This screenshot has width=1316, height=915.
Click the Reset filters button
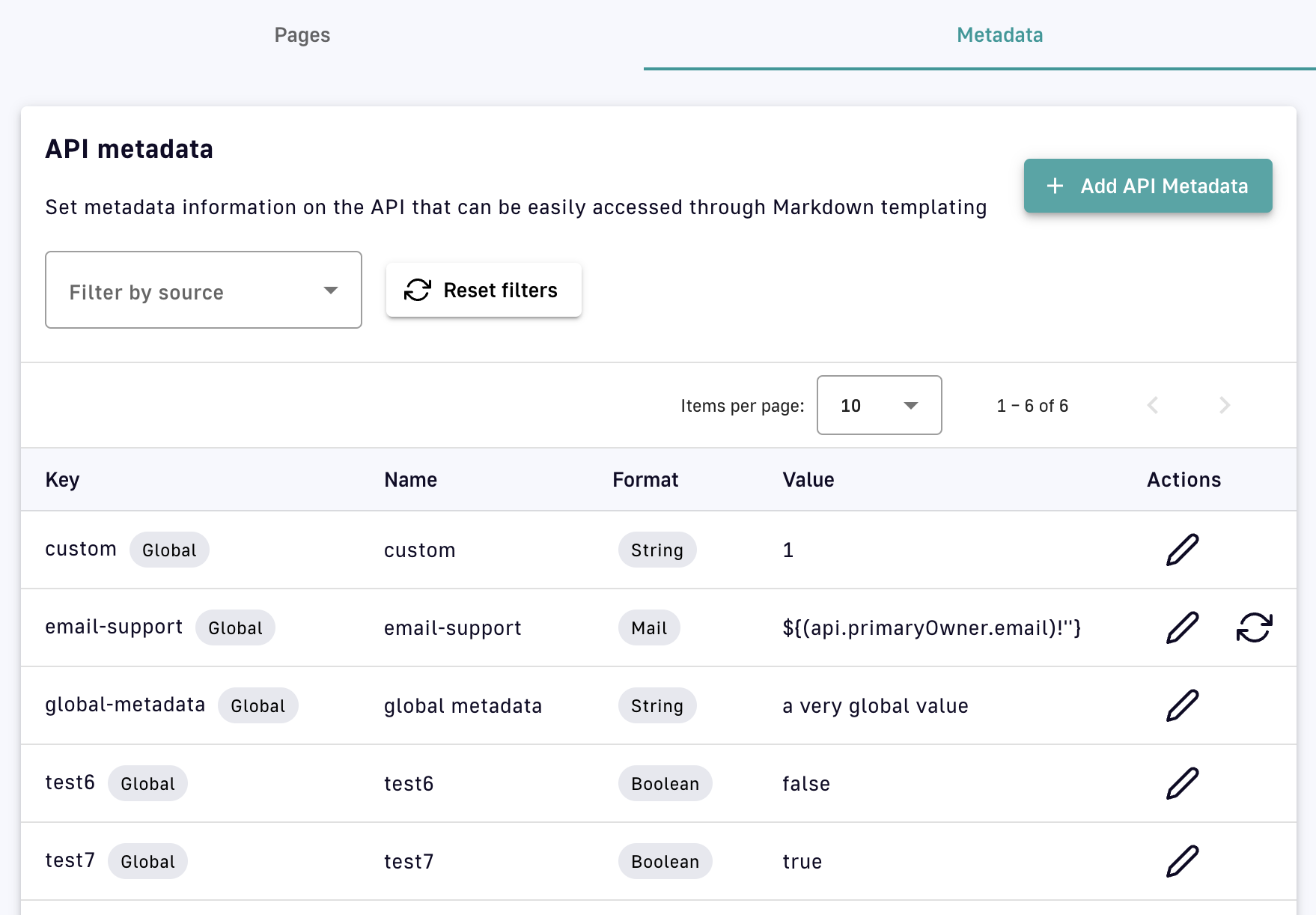tap(484, 290)
